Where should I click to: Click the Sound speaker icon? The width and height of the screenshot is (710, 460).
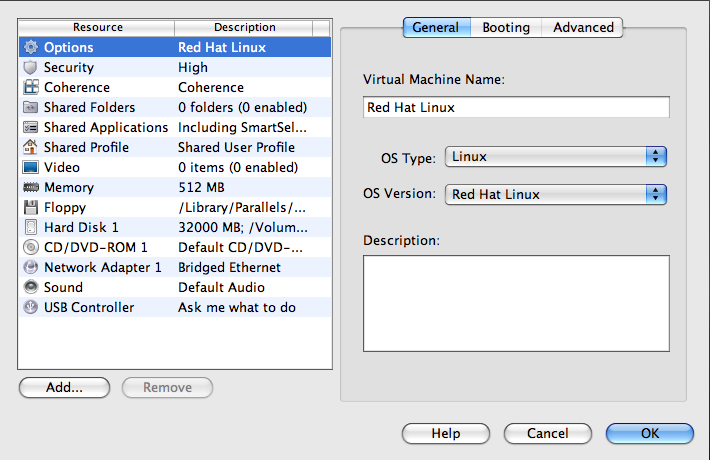coord(30,287)
